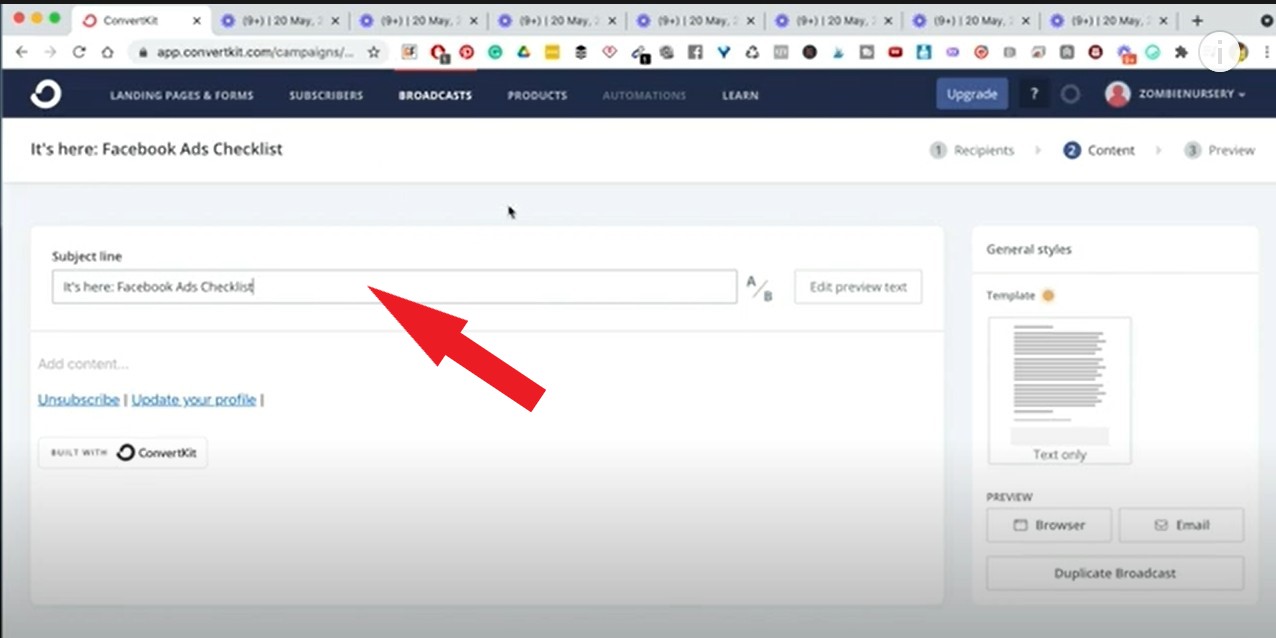
Task: Switch preview mode to Email
Action: (x=1181, y=524)
